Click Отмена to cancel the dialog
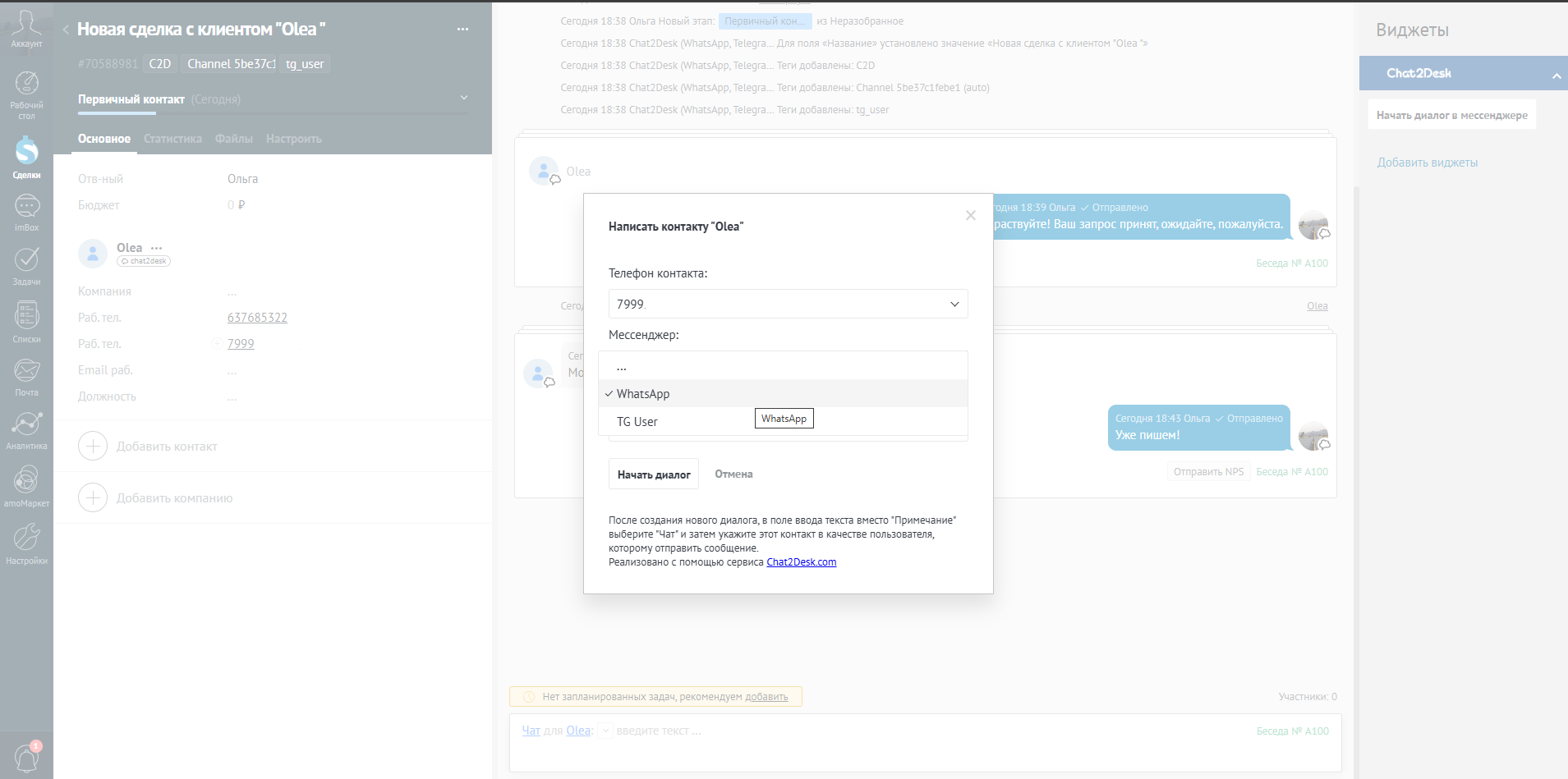 click(x=733, y=474)
